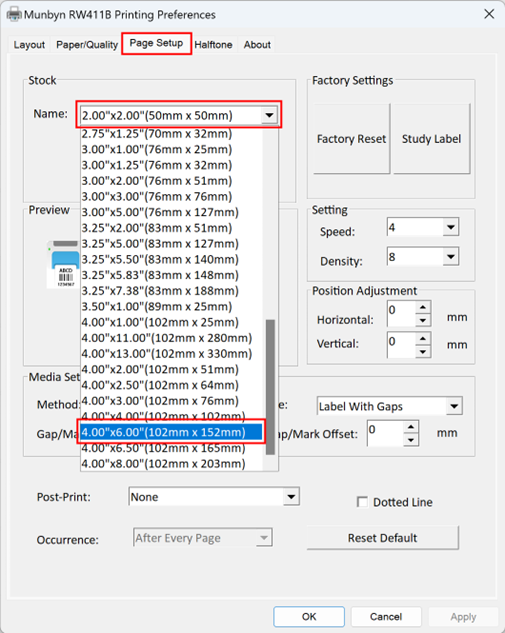Increase Gap/Mark Offset with up arrow
Image resolution: width=505 pixels, height=633 pixels.
tap(411, 427)
